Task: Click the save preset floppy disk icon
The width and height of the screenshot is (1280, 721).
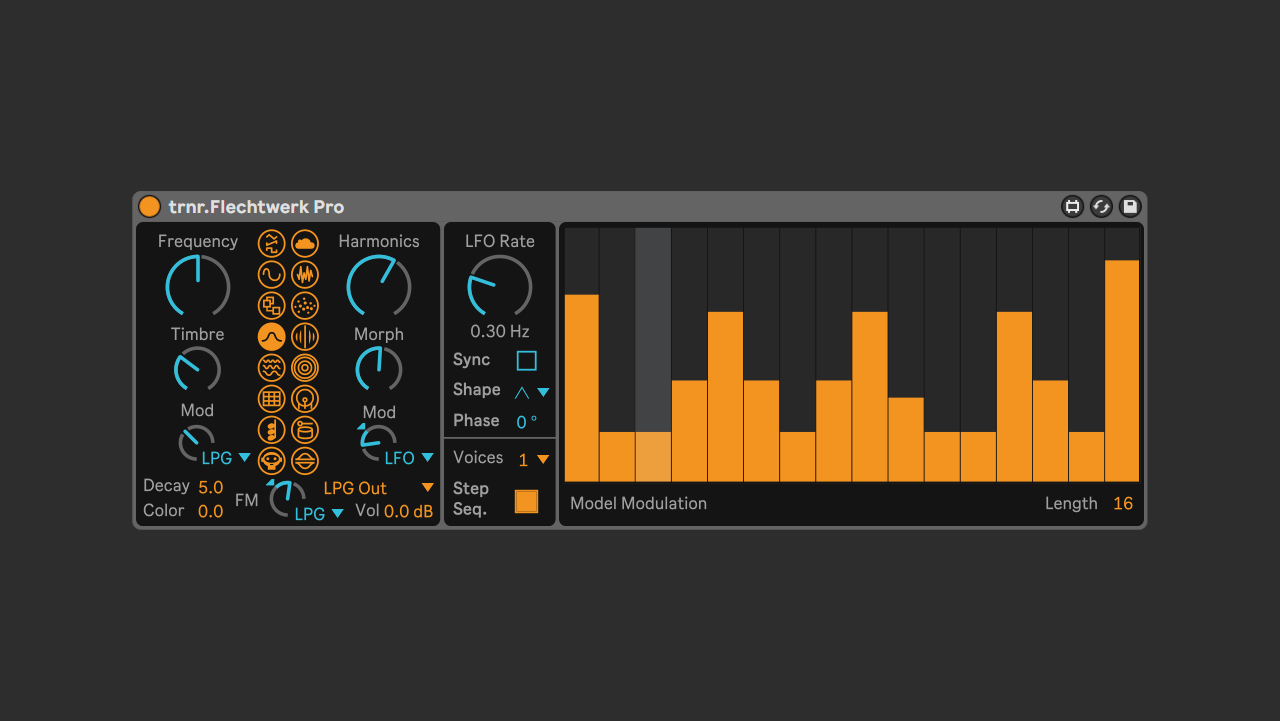Action: (1130, 207)
